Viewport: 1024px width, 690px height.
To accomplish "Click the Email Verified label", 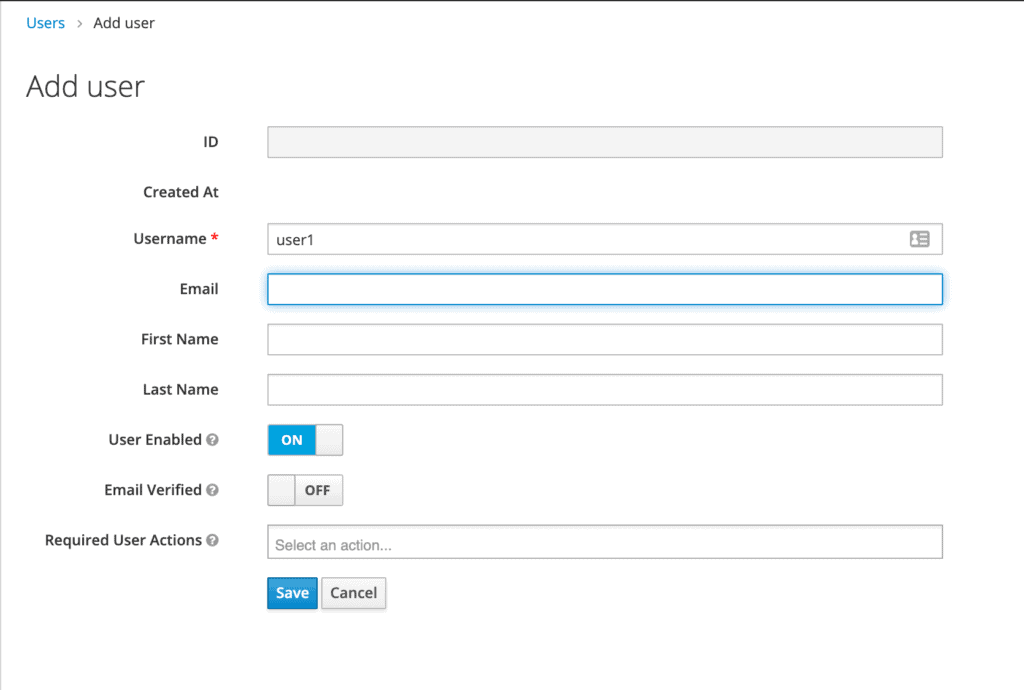I will point(153,490).
